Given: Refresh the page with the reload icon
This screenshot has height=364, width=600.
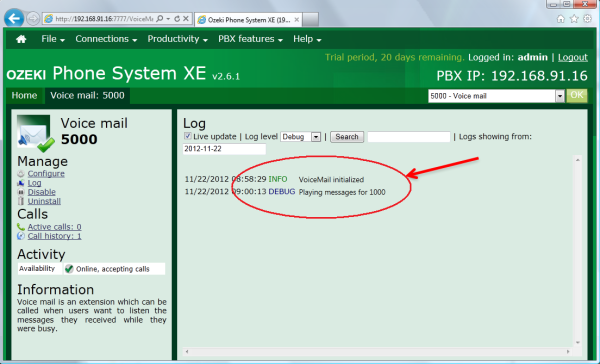Looking at the screenshot, I should click(177, 19).
